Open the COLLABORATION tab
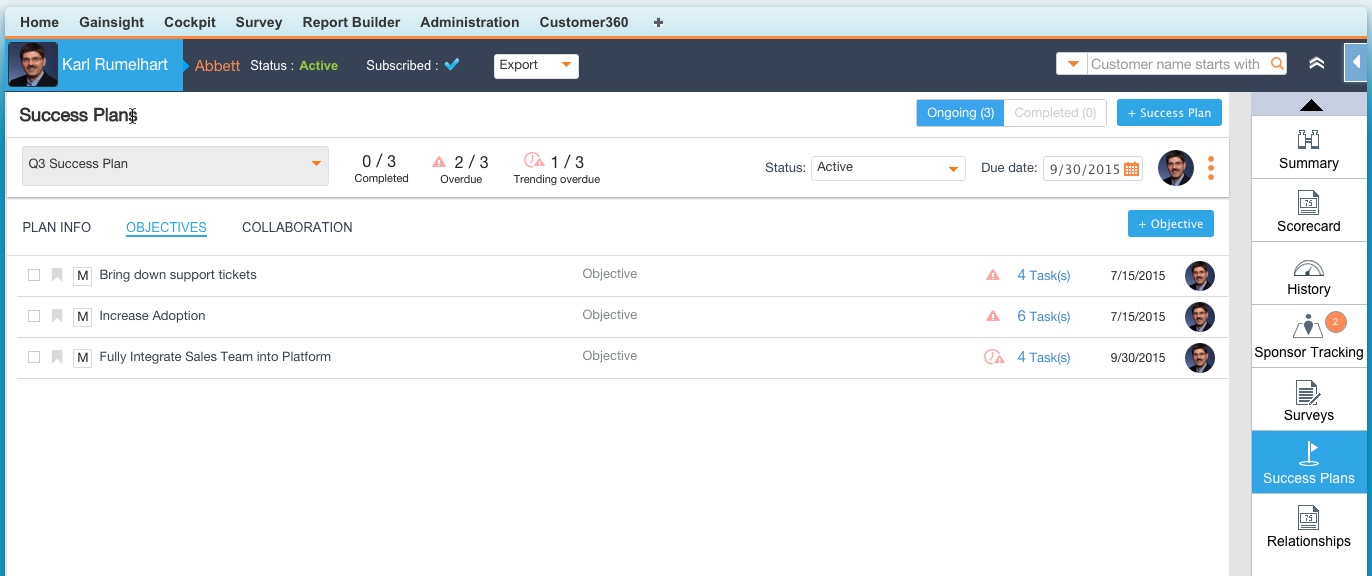 coord(296,227)
